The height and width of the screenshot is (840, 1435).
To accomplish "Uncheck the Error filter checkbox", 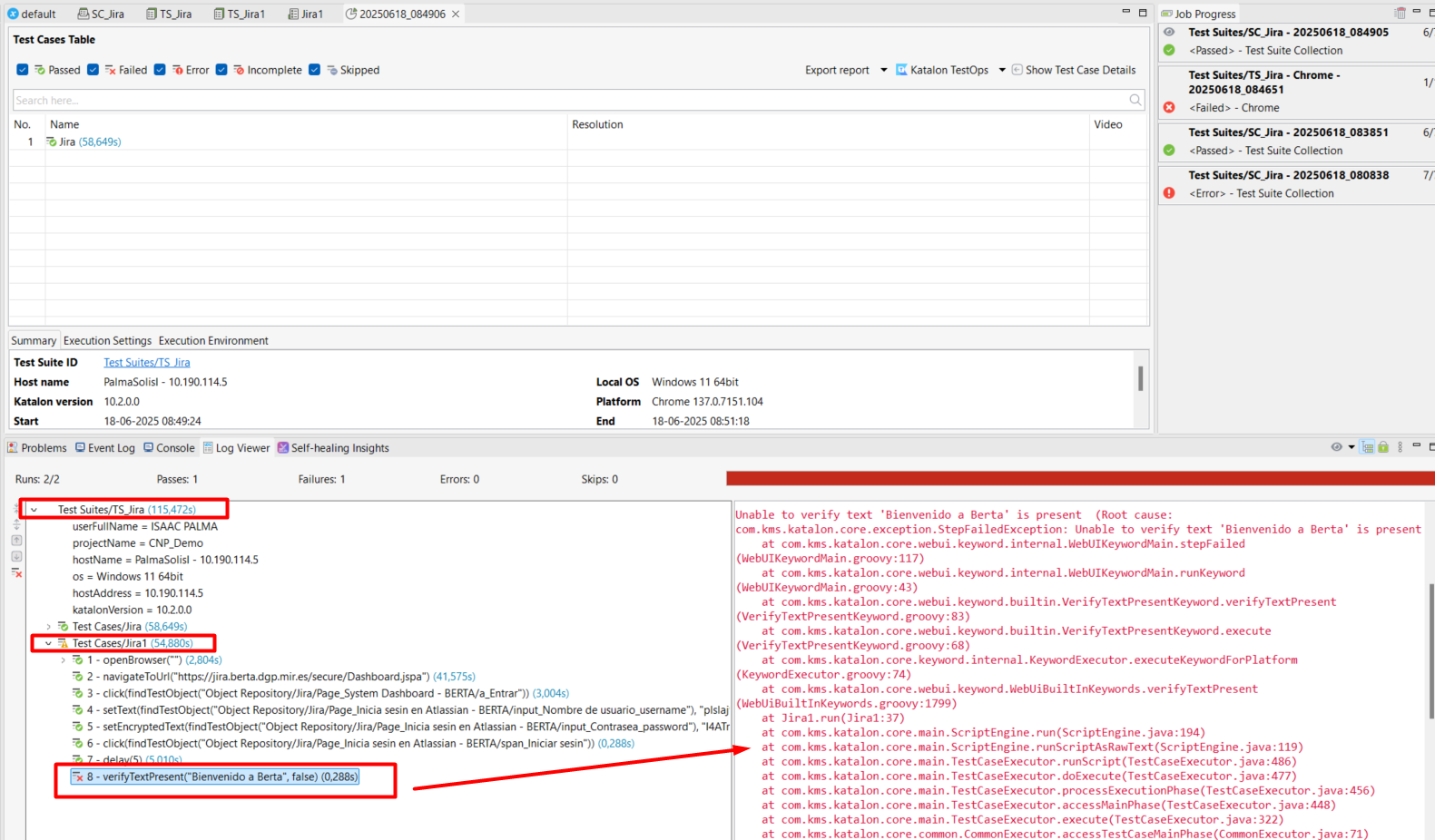I will 160,70.
